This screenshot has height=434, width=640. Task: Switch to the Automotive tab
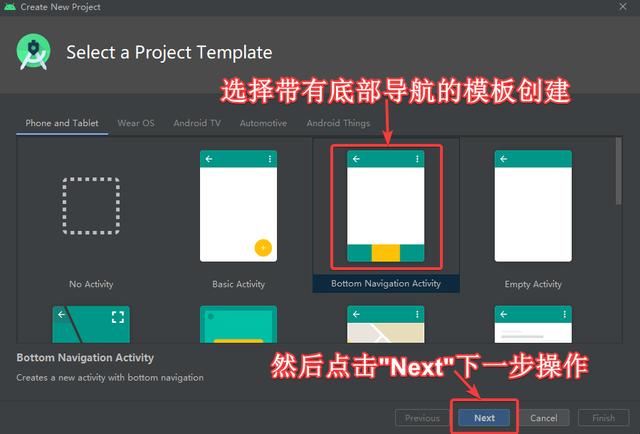pyautogui.click(x=263, y=123)
